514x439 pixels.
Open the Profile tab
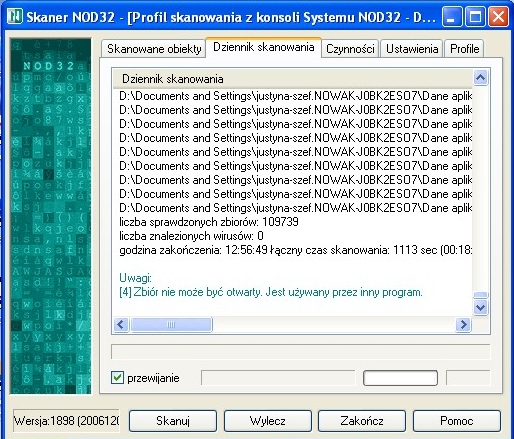click(465, 49)
